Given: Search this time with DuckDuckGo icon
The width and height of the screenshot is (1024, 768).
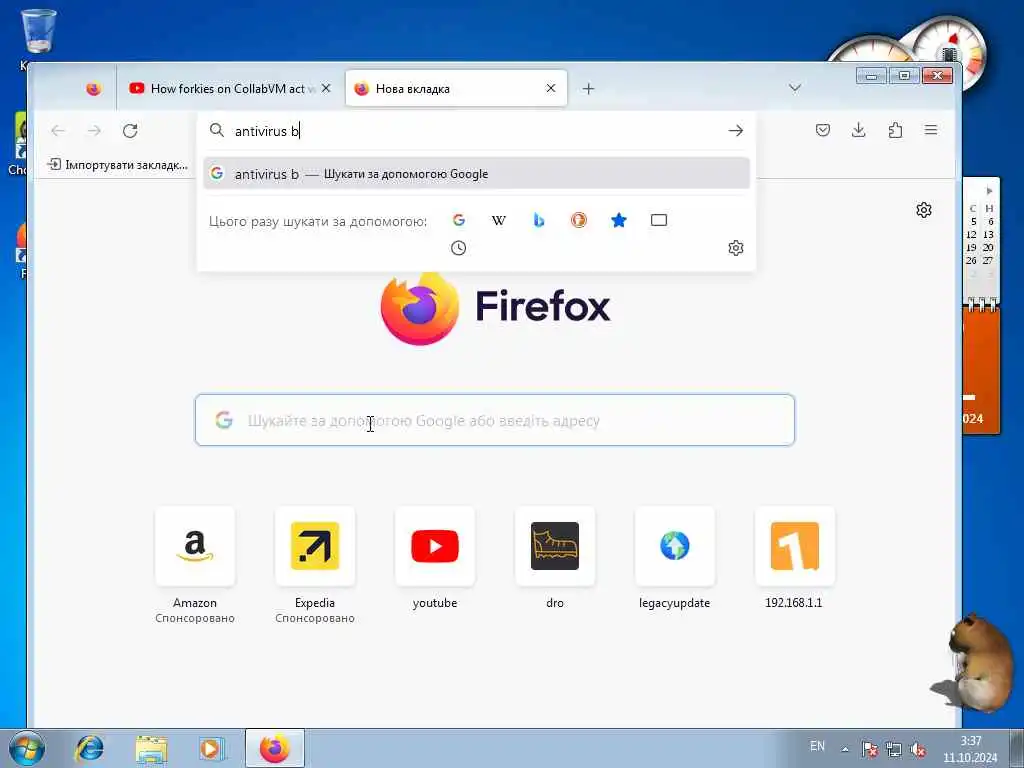Looking at the screenshot, I should (579, 220).
